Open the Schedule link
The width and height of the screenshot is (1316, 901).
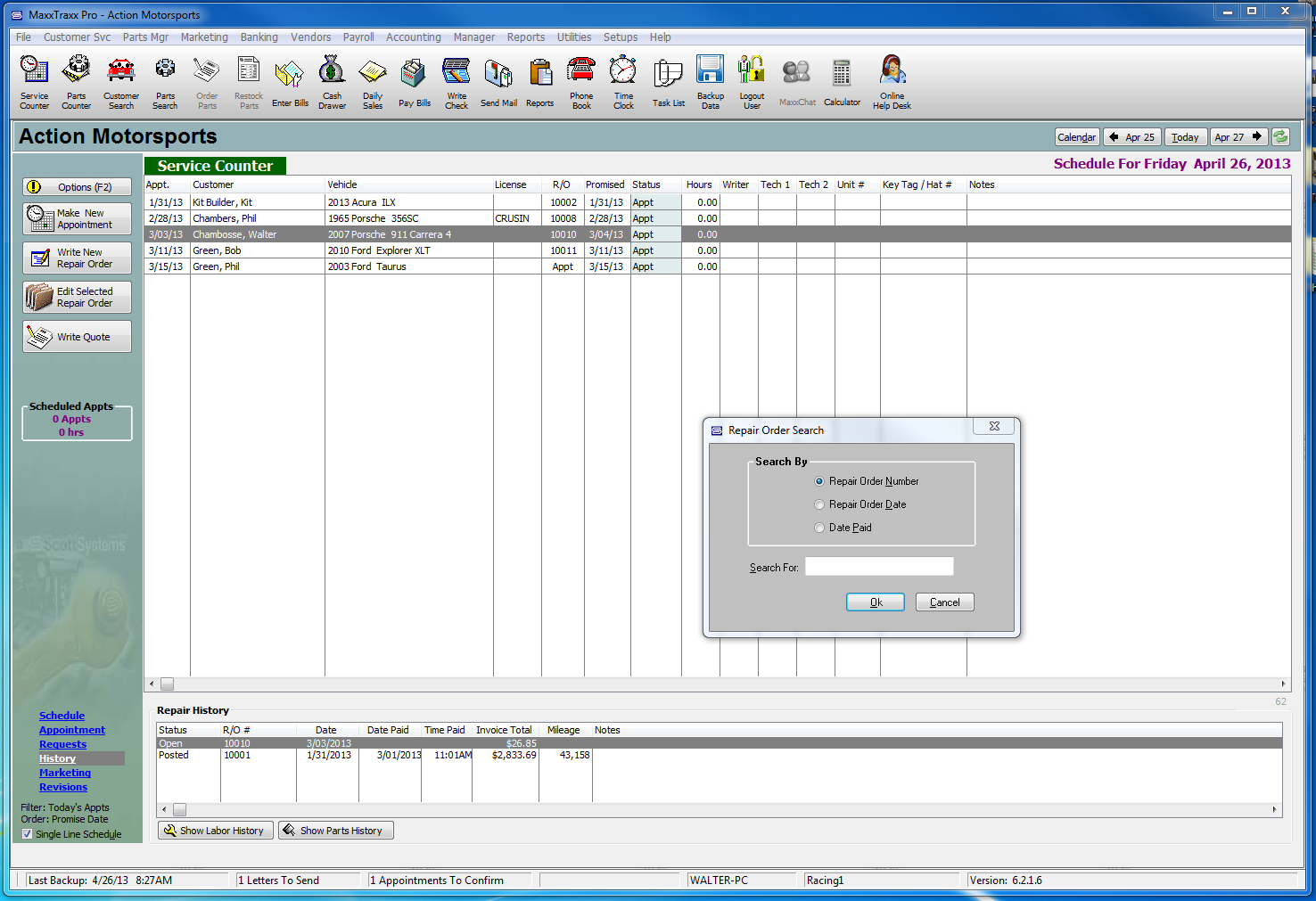tap(62, 716)
